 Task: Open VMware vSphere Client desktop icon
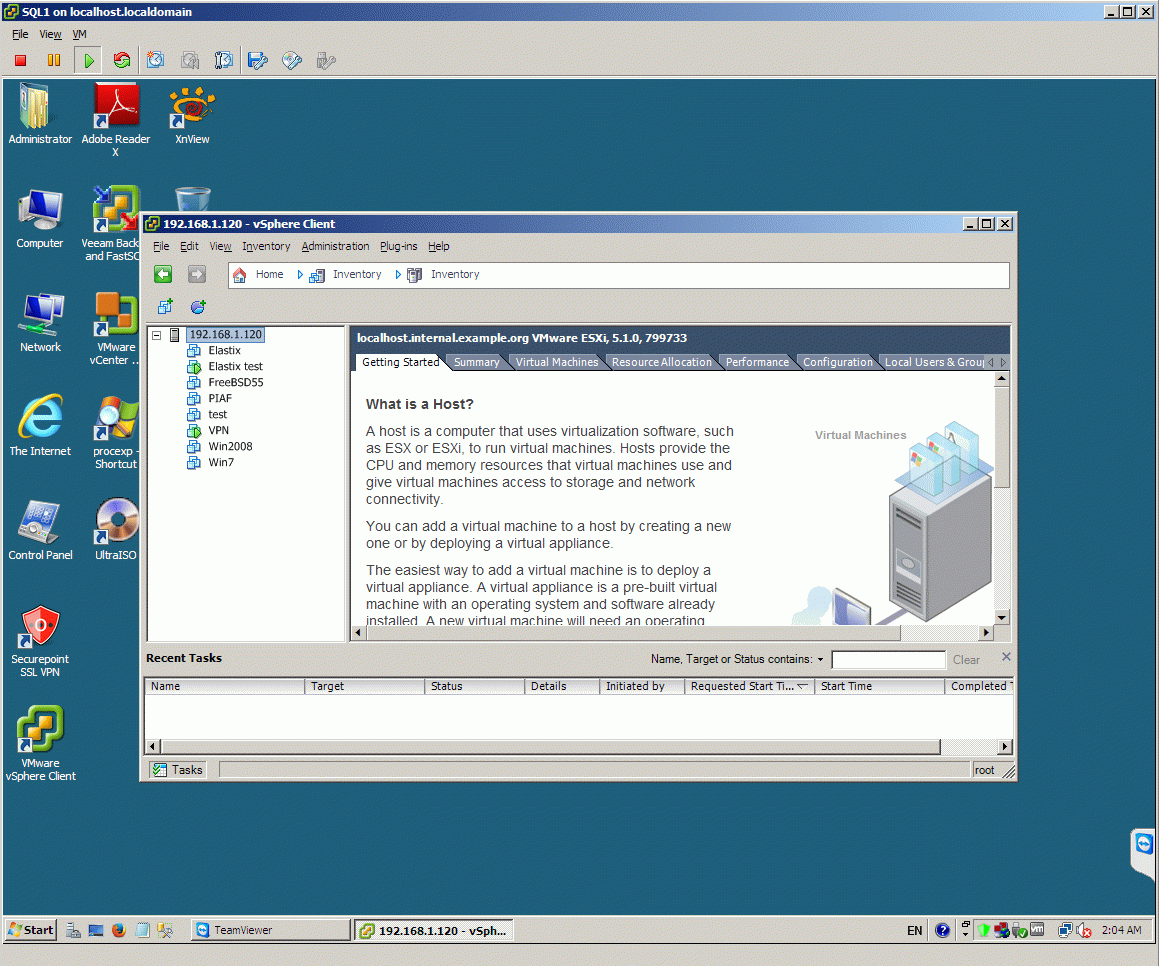click(40, 743)
